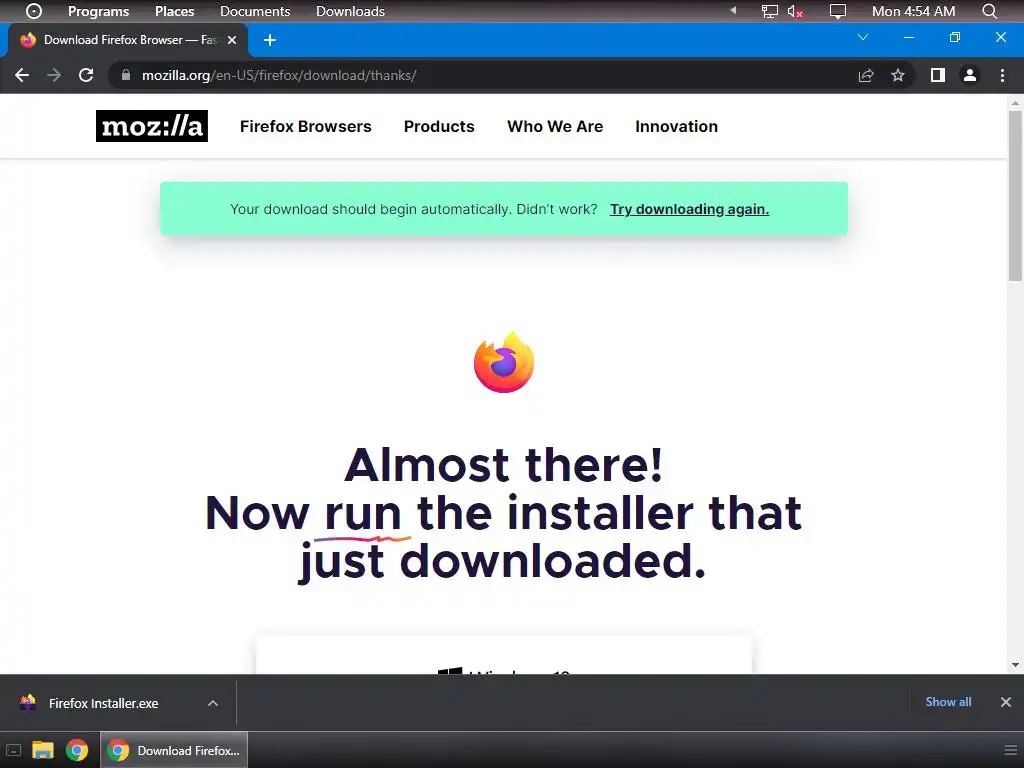Image resolution: width=1024 pixels, height=768 pixels.
Task: Click the Firefox installer file icon
Action: click(x=28, y=703)
